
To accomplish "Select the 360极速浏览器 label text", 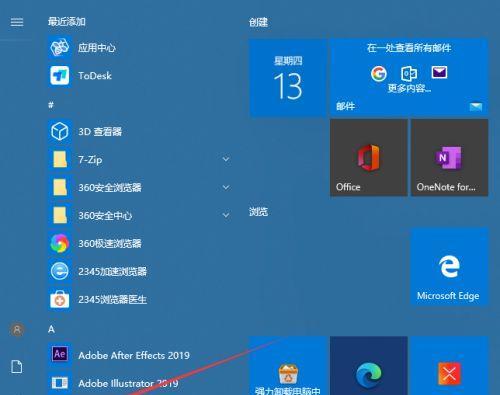I will point(110,244).
